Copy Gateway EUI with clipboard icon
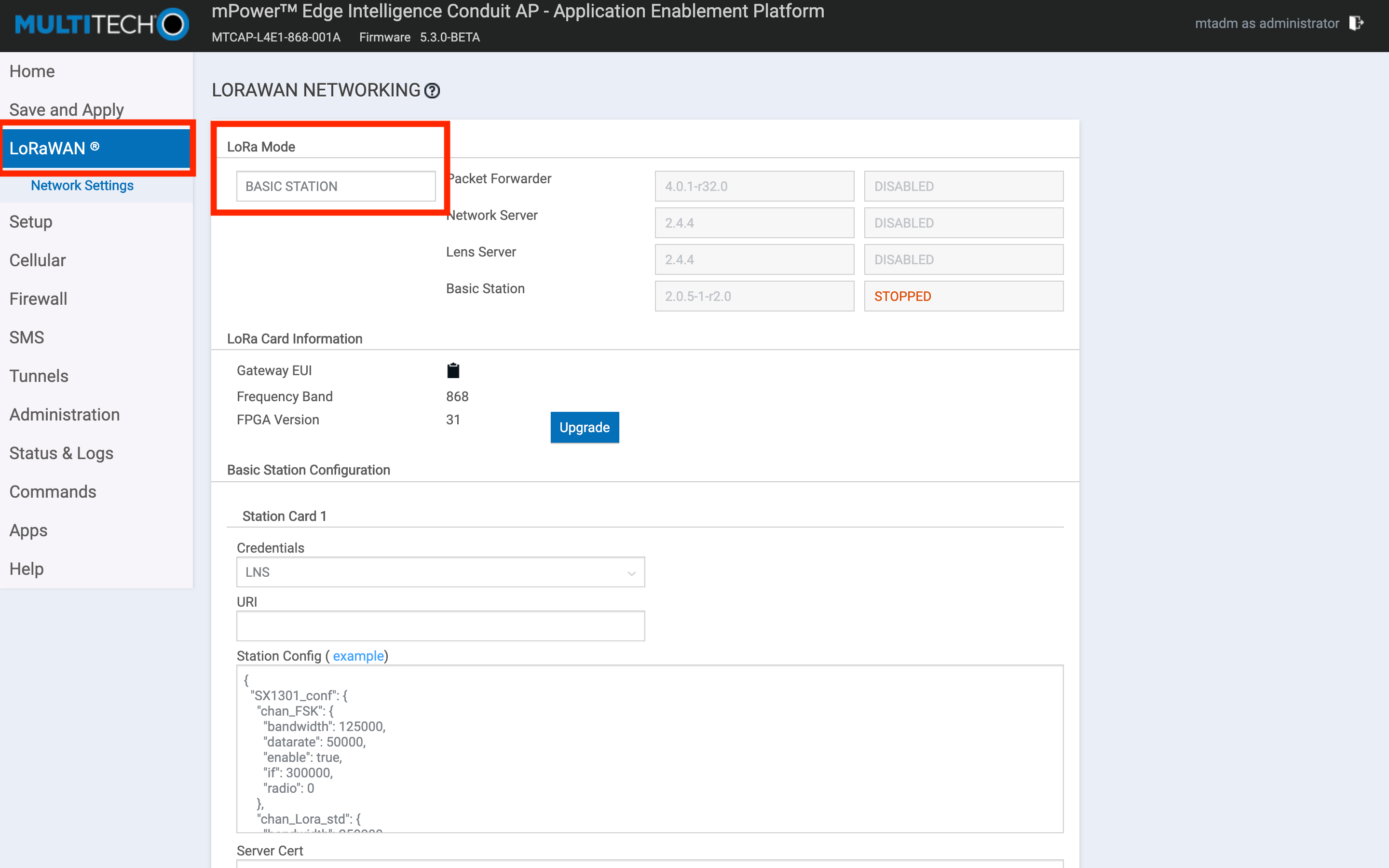 click(453, 371)
